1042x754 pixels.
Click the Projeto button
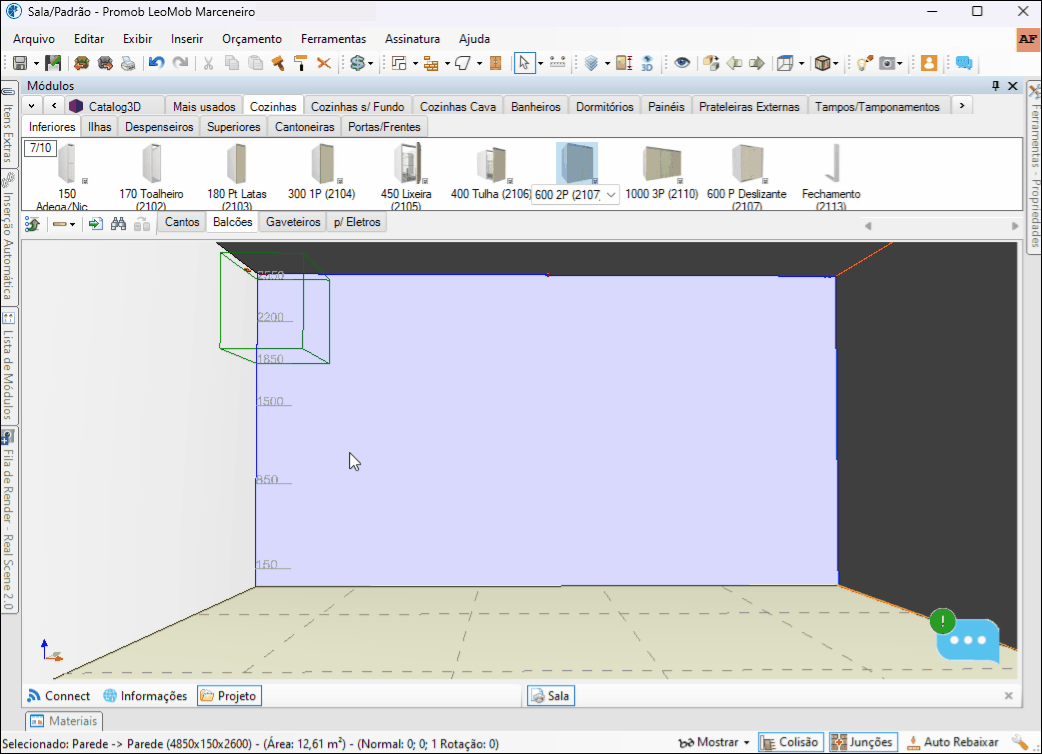[229, 696]
